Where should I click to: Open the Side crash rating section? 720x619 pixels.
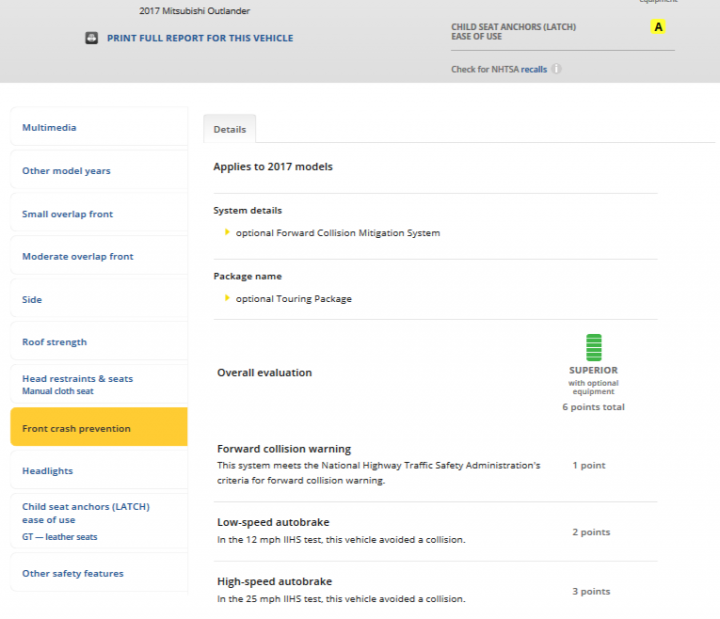click(99, 299)
